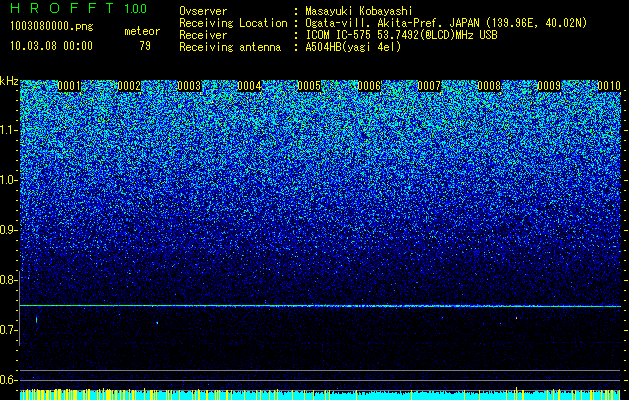Viewport: 629px width, 400px height.
Task: Click the antenna value A504HB(yagi 4el)
Action: pos(353,47)
